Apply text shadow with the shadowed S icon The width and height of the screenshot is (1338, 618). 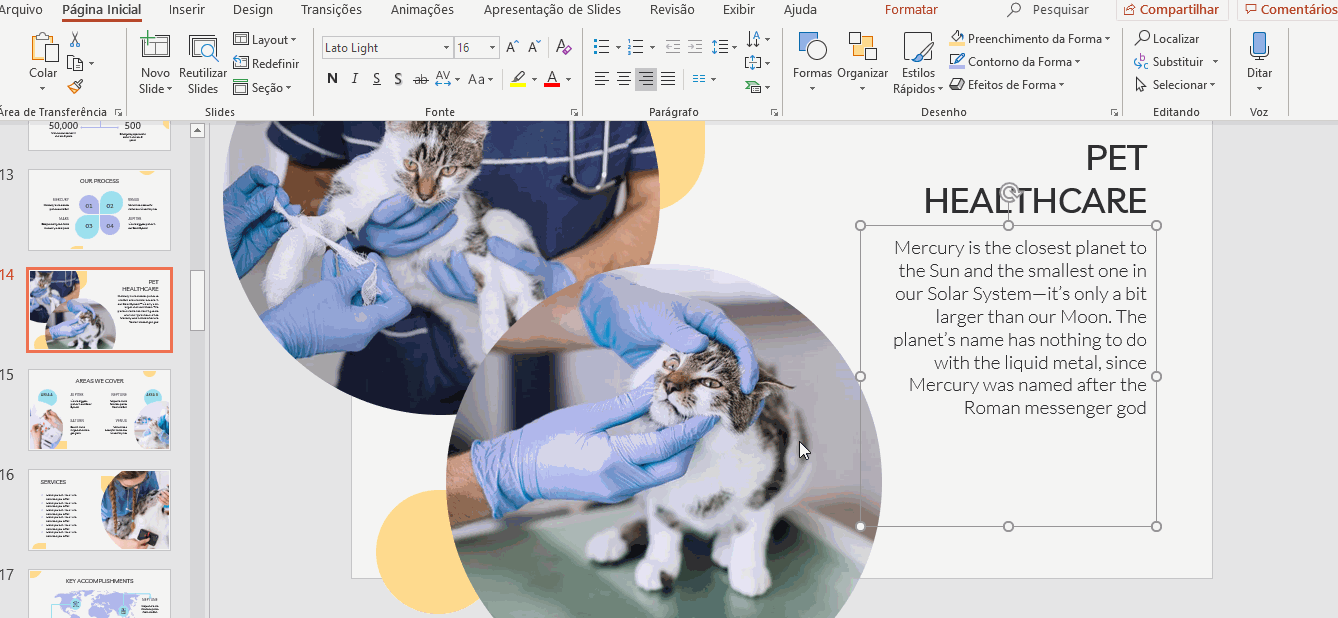[x=398, y=80]
